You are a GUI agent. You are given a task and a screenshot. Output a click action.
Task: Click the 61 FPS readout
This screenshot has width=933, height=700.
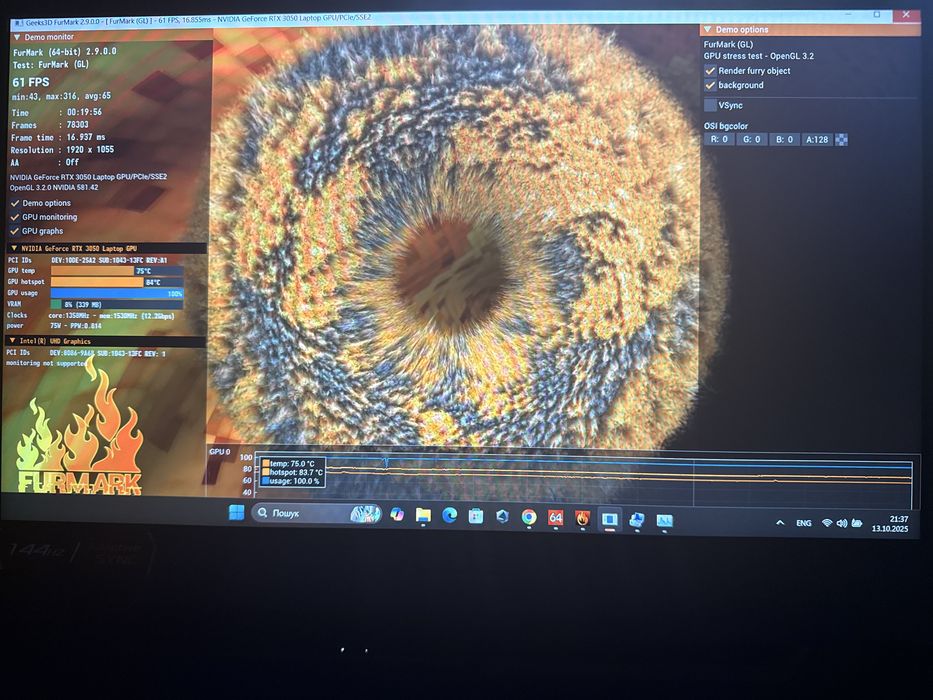31,82
